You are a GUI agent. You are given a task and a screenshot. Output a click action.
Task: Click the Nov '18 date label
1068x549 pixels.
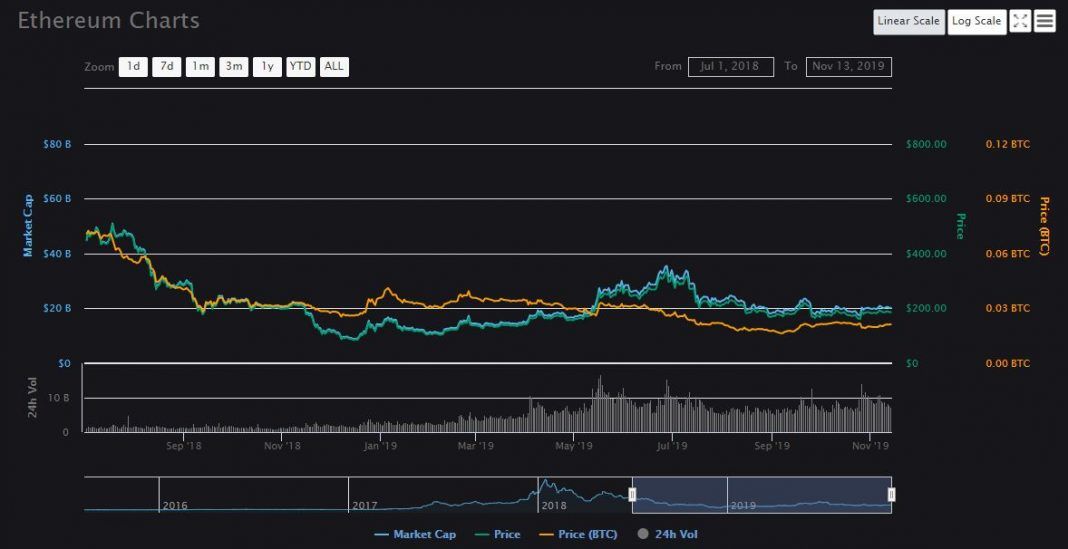point(282,446)
